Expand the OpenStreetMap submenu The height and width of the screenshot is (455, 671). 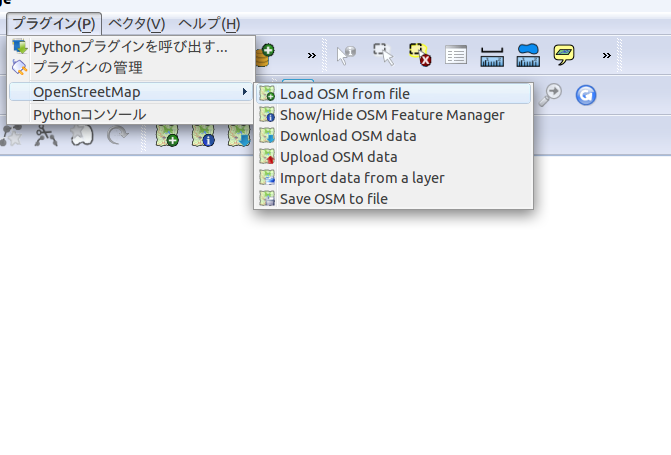(x=131, y=92)
